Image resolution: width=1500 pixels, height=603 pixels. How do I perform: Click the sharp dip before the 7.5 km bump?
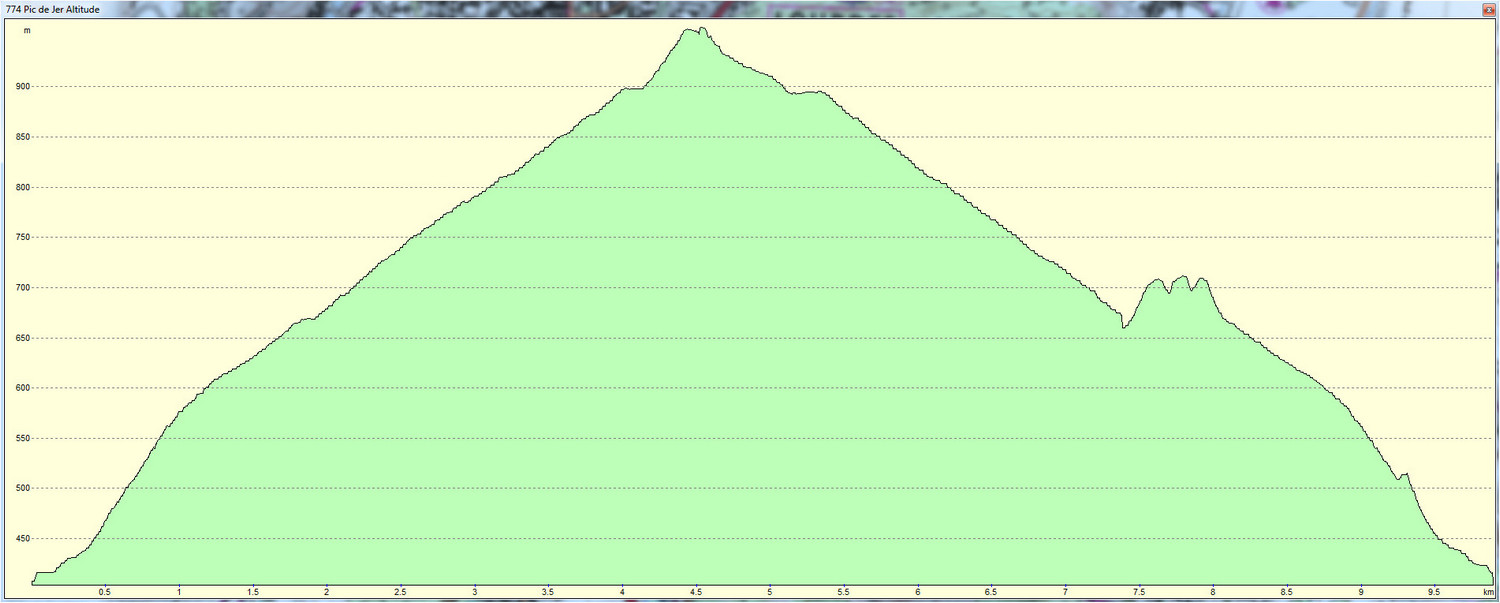(1123, 327)
